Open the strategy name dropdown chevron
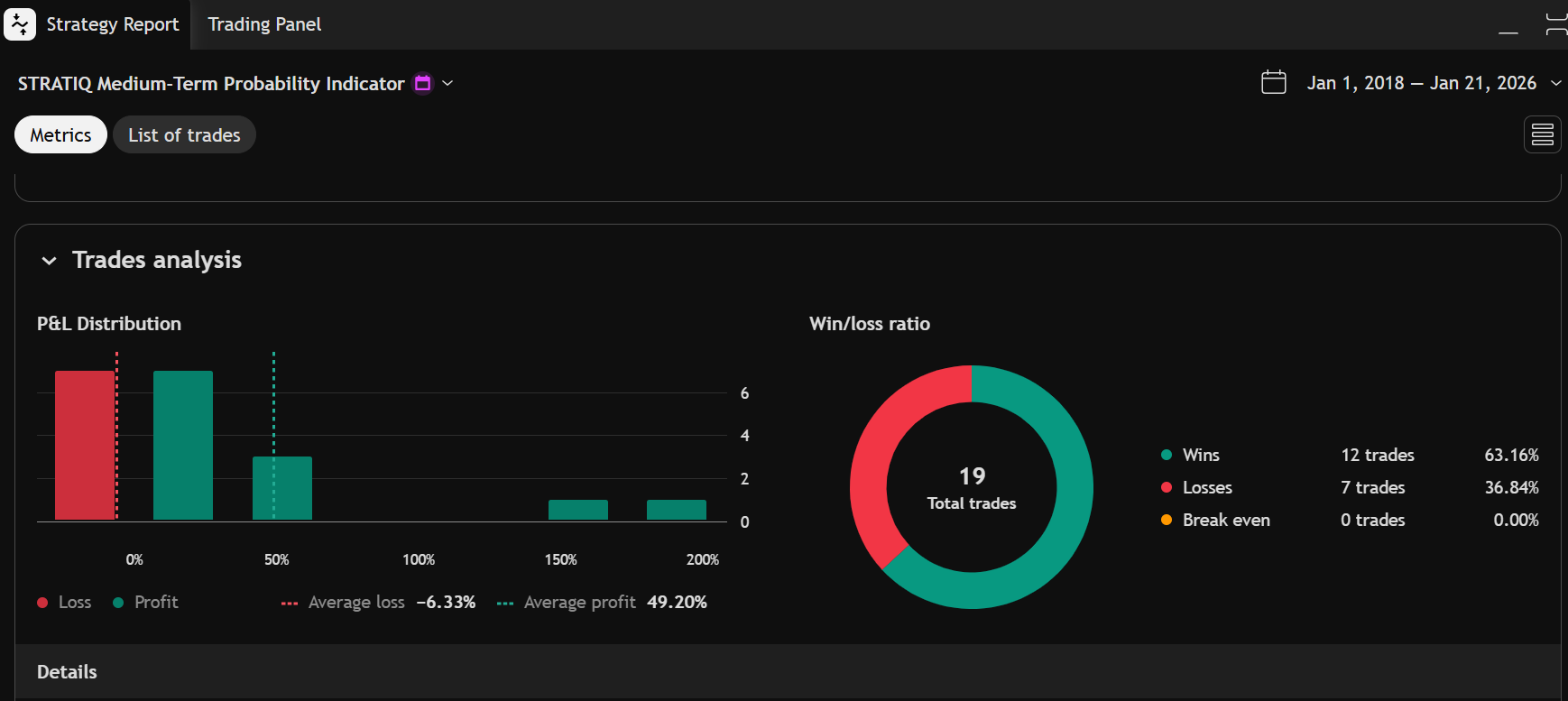Viewport: 1568px width, 701px height. [447, 83]
